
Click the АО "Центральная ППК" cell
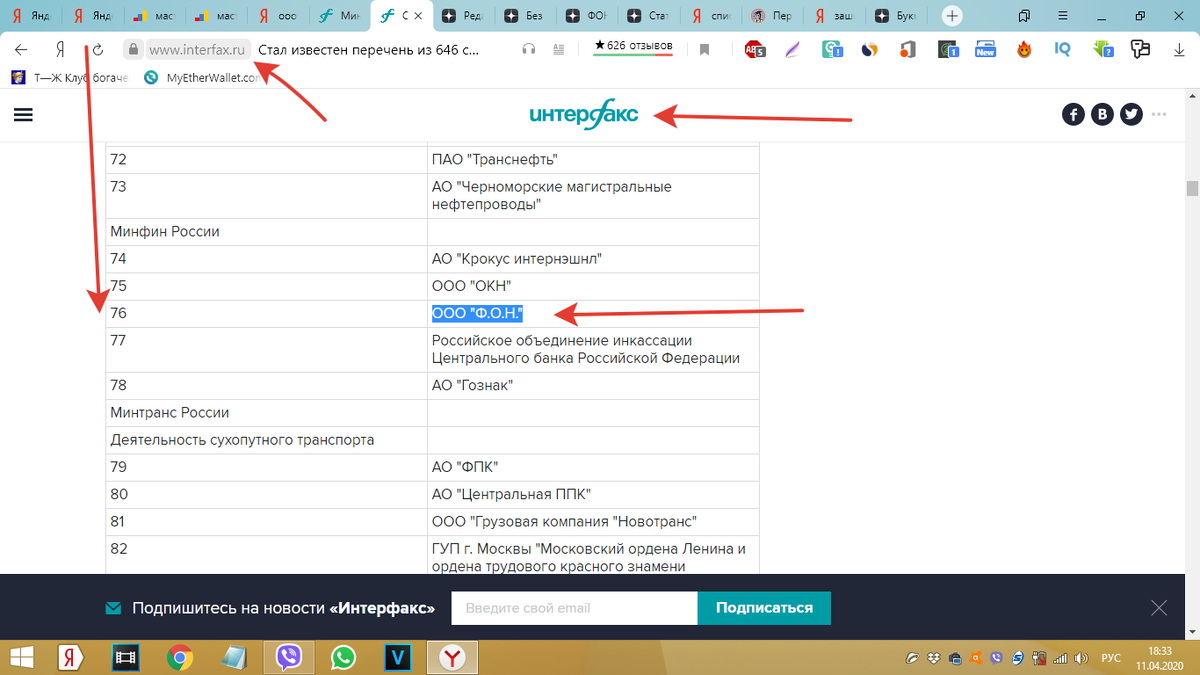click(593, 494)
